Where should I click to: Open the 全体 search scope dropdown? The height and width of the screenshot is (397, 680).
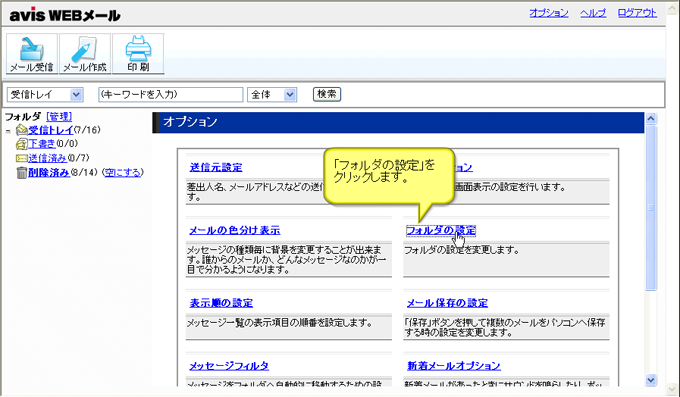[272, 95]
